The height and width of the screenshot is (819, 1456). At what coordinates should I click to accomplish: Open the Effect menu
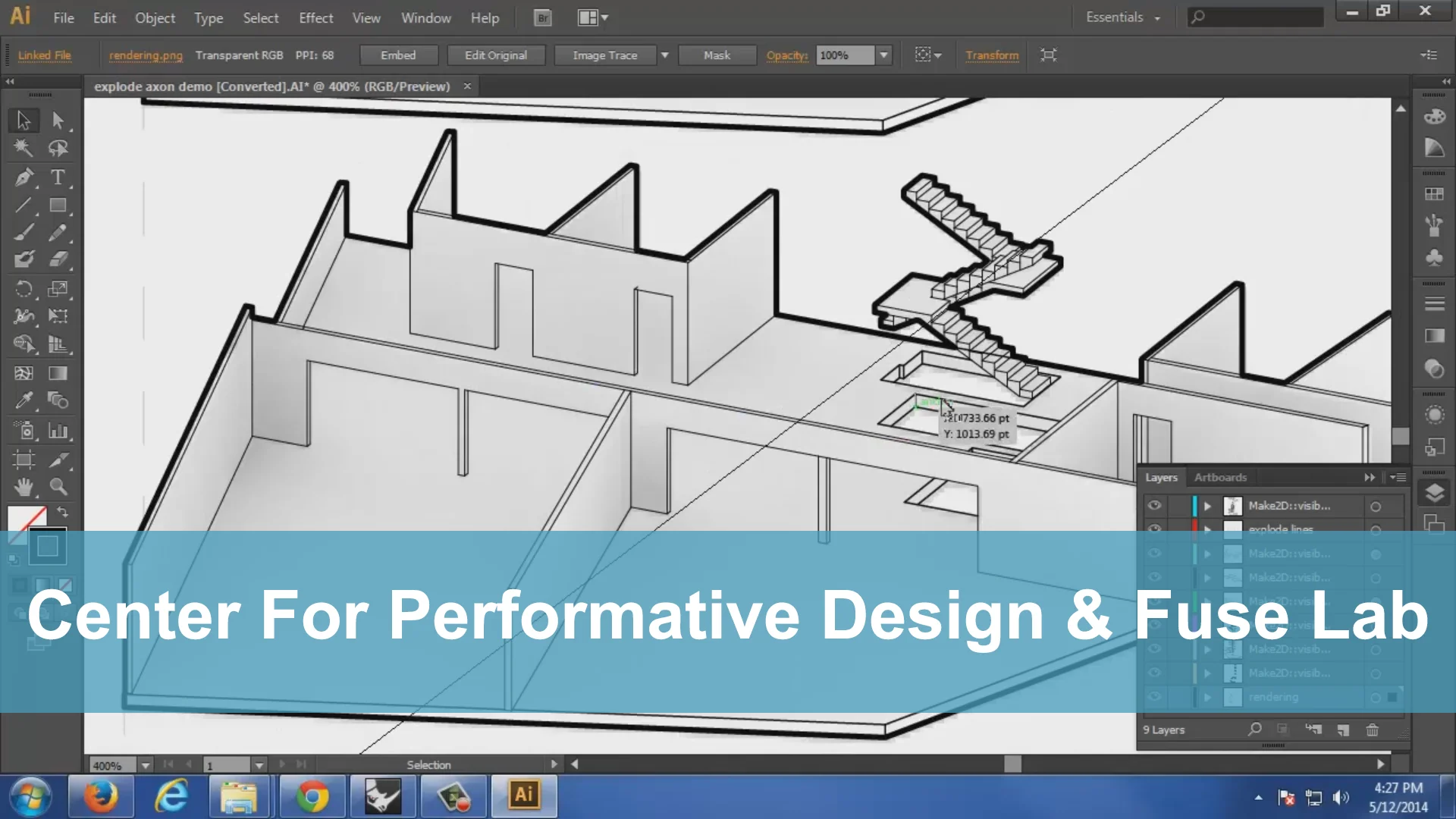pos(315,17)
